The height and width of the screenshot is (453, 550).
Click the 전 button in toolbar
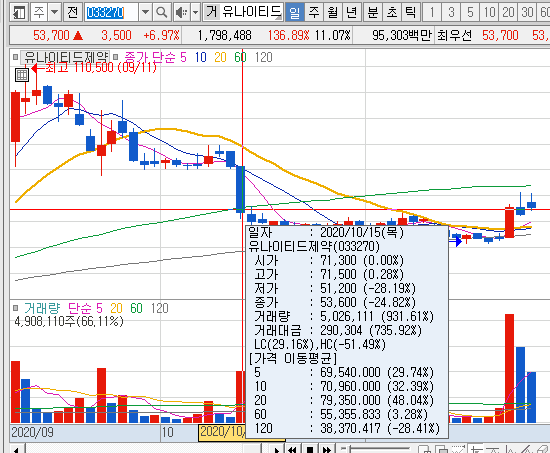pyautogui.click(x=72, y=13)
